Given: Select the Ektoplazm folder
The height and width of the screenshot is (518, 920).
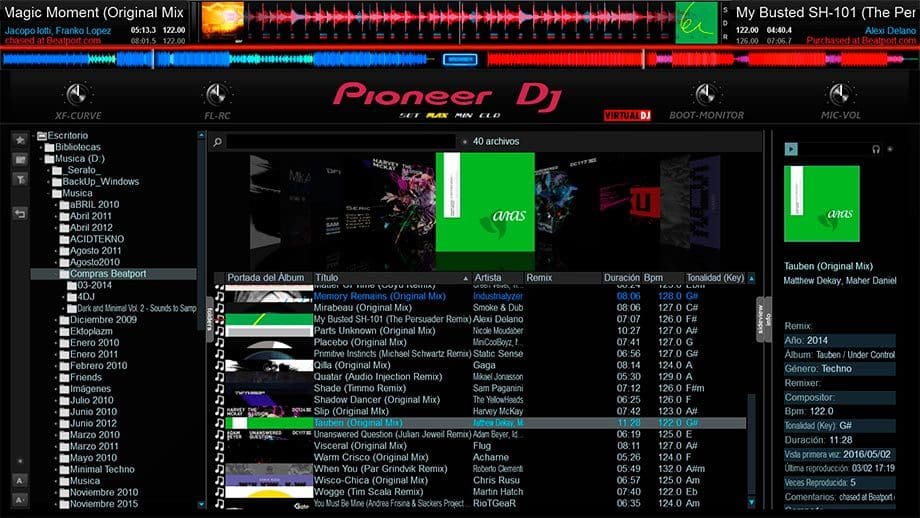Looking at the screenshot, I should click(91, 331).
